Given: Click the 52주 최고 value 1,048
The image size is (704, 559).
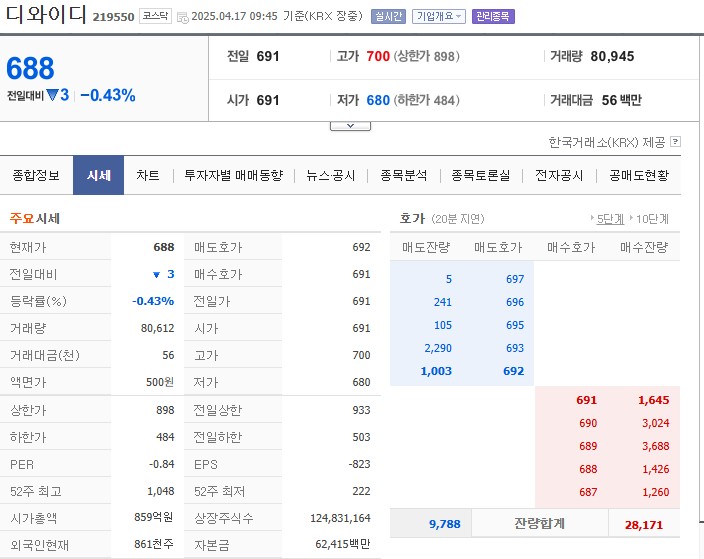Looking at the screenshot, I should [x=161, y=491].
